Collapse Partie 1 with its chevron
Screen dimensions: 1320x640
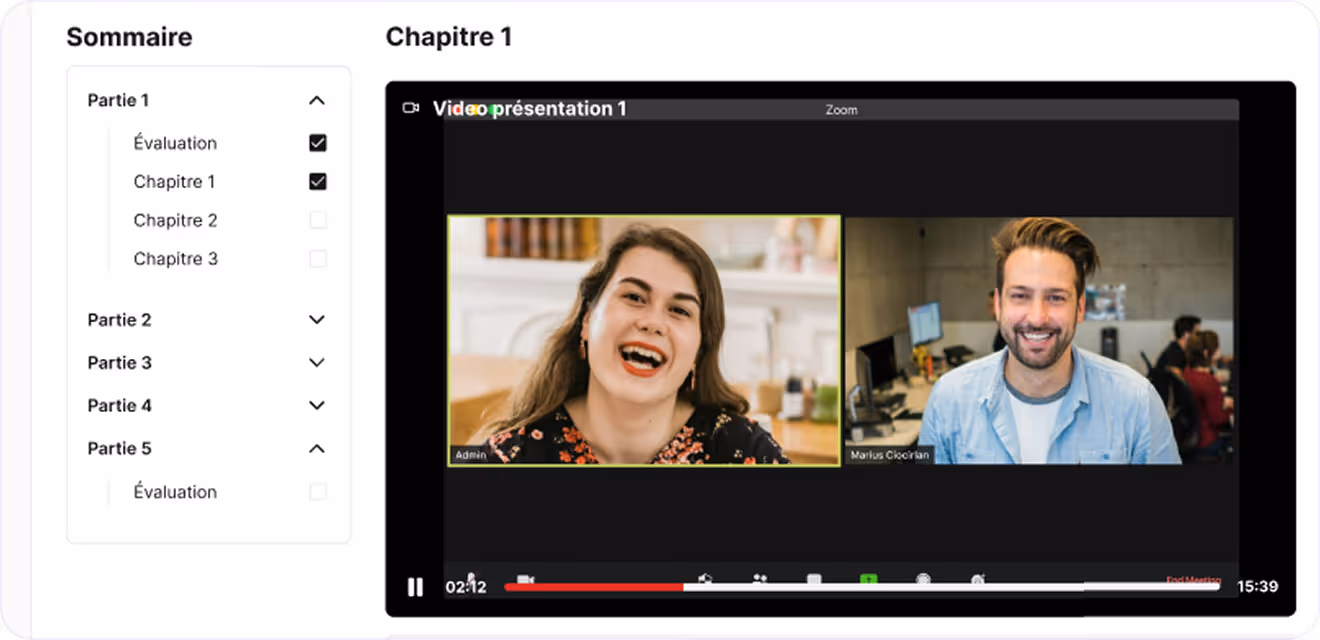[x=317, y=100]
